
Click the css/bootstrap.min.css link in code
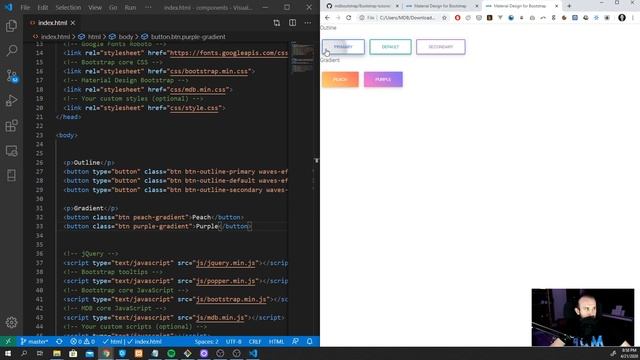click(x=209, y=71)
